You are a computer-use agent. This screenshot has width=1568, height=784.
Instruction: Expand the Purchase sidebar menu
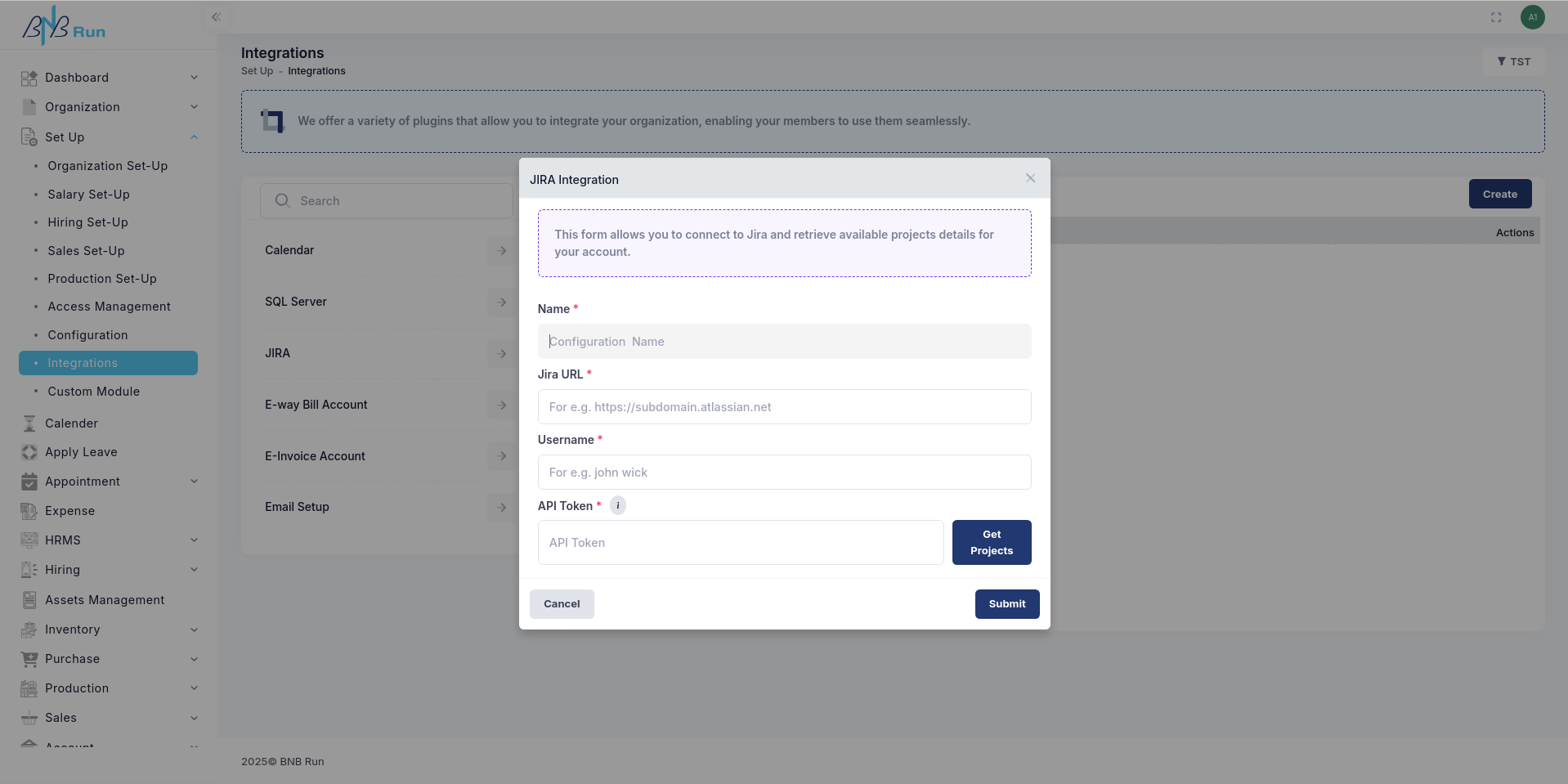[194, 659]
